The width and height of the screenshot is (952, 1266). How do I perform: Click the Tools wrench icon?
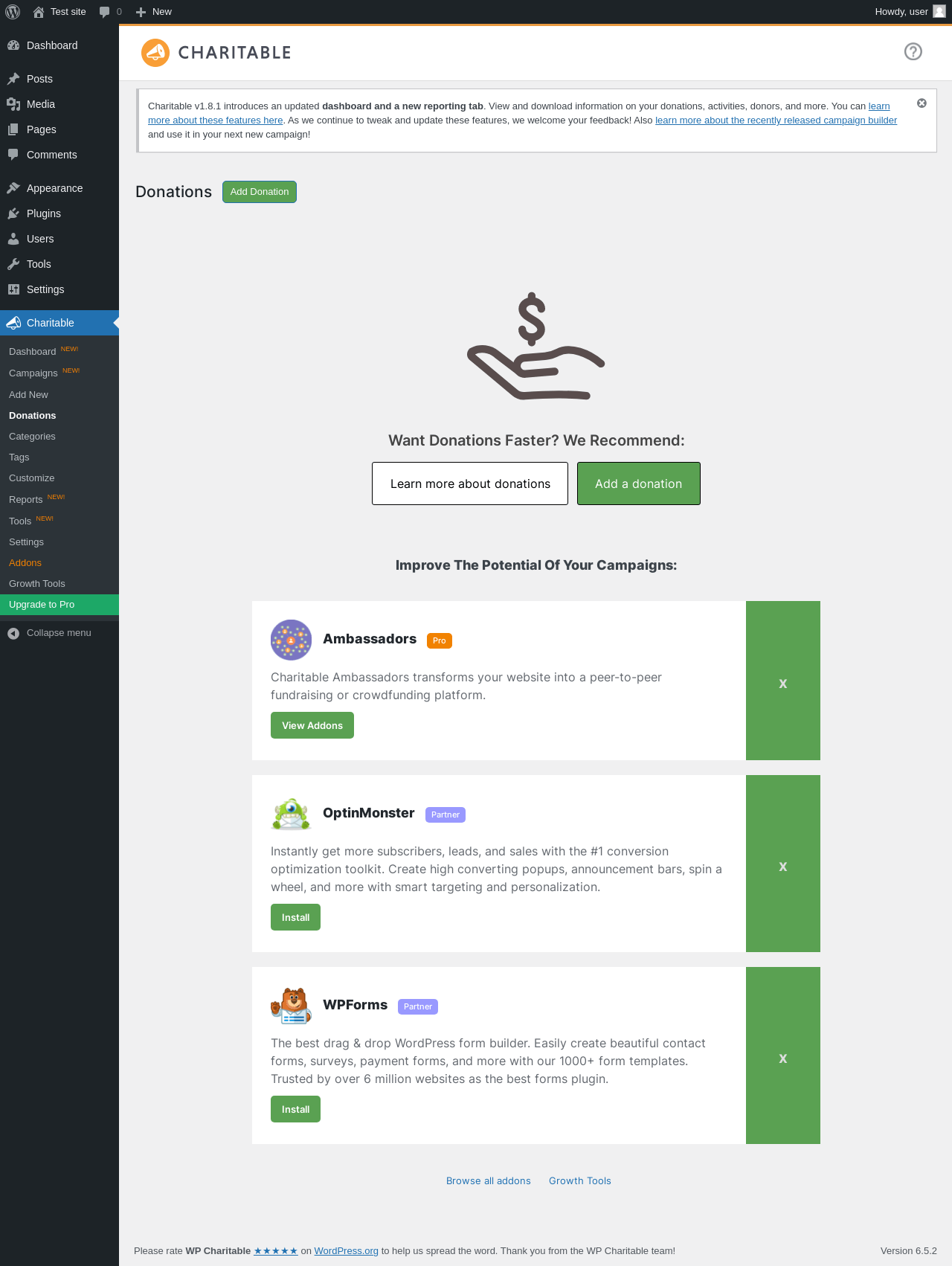point(13,264)
